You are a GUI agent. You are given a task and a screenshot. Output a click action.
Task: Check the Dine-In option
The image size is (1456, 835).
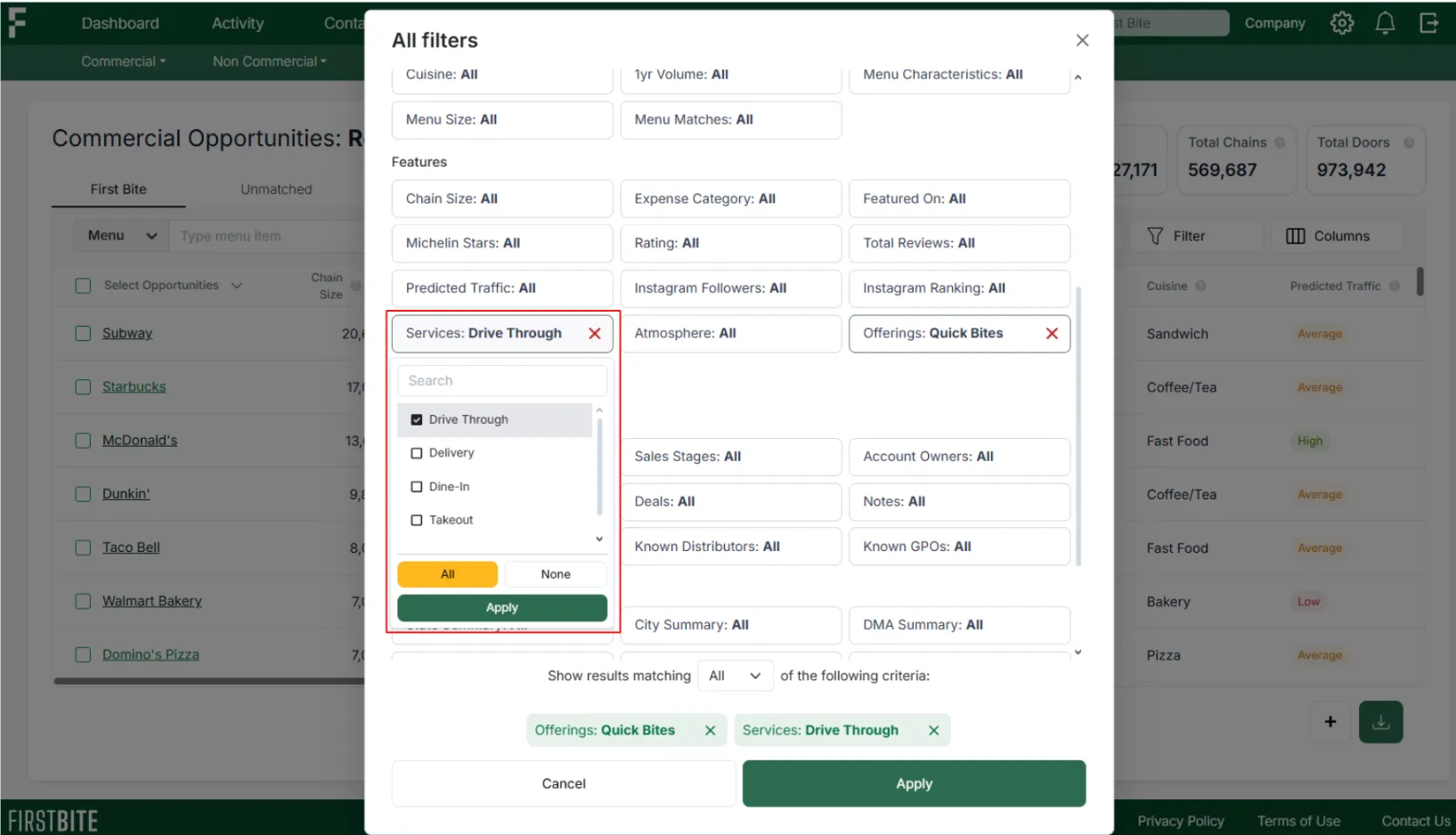click(417, 487)
